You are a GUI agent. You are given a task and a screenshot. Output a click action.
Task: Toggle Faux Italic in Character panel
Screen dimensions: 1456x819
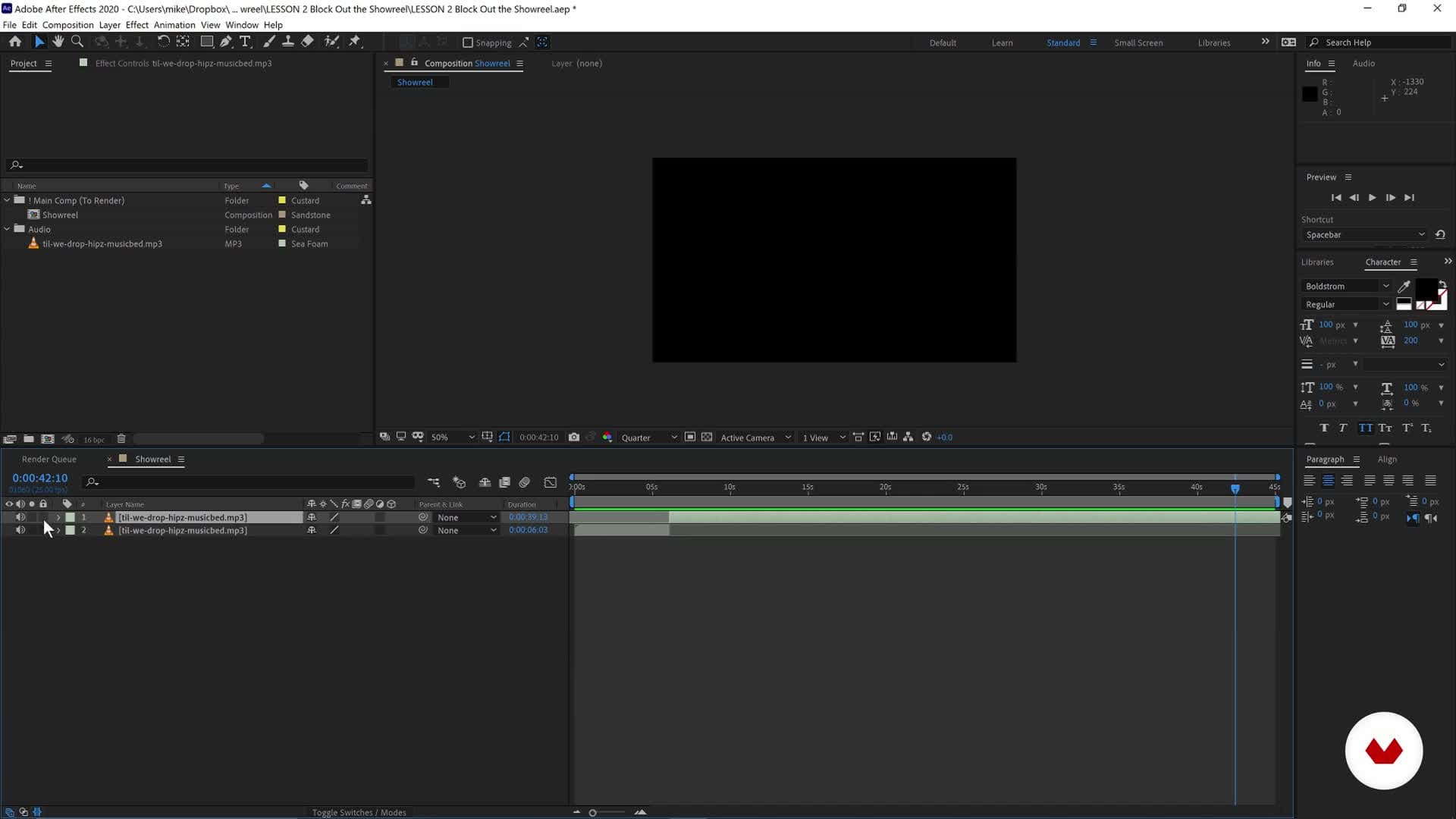(1343, 428)
